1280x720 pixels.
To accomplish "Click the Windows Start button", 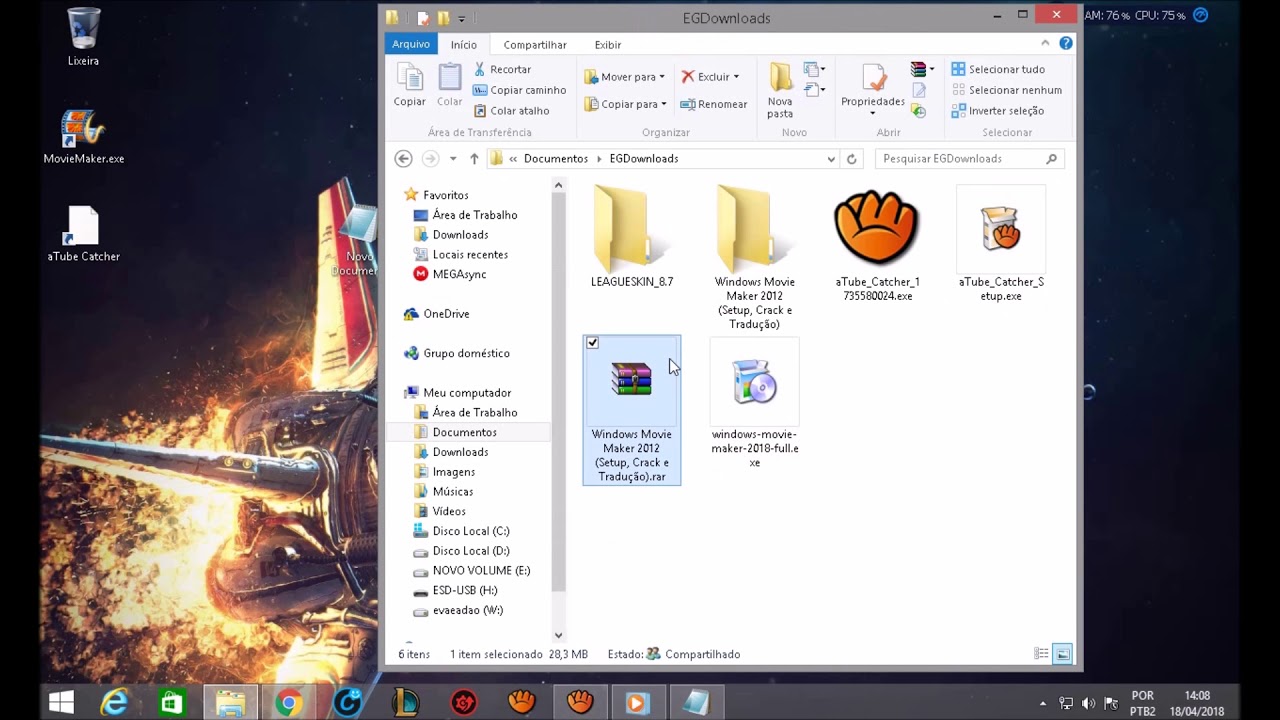I will pyautogui.click(x=61, y=703).
